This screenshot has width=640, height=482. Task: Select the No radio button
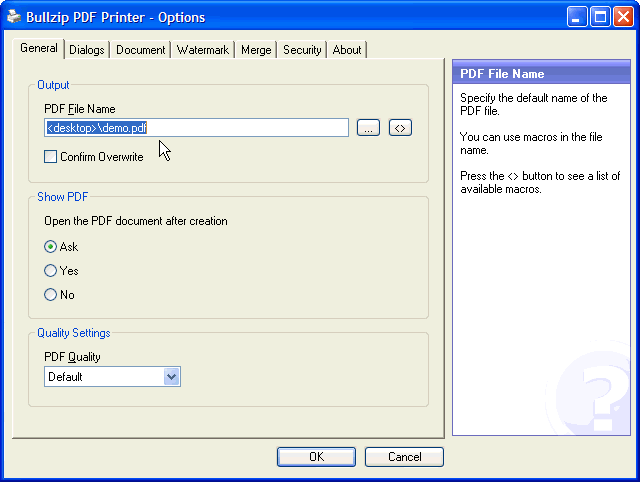pyautogui.click(x=51, y=295)
